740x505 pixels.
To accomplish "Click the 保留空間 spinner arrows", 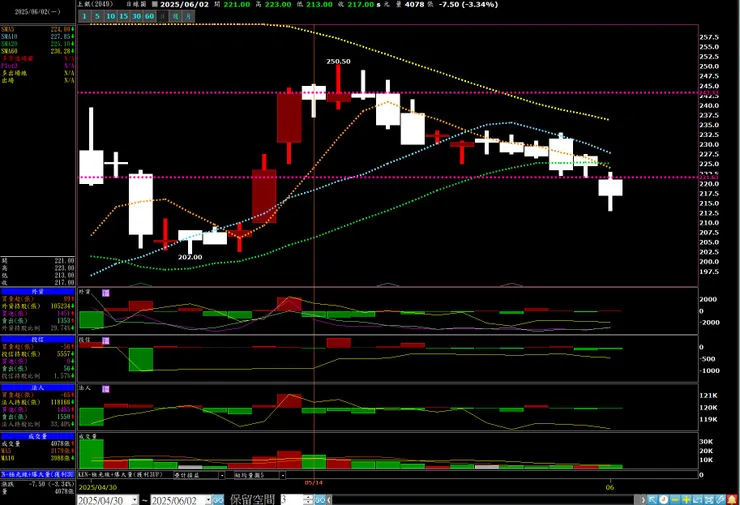I will coord(308,500).
